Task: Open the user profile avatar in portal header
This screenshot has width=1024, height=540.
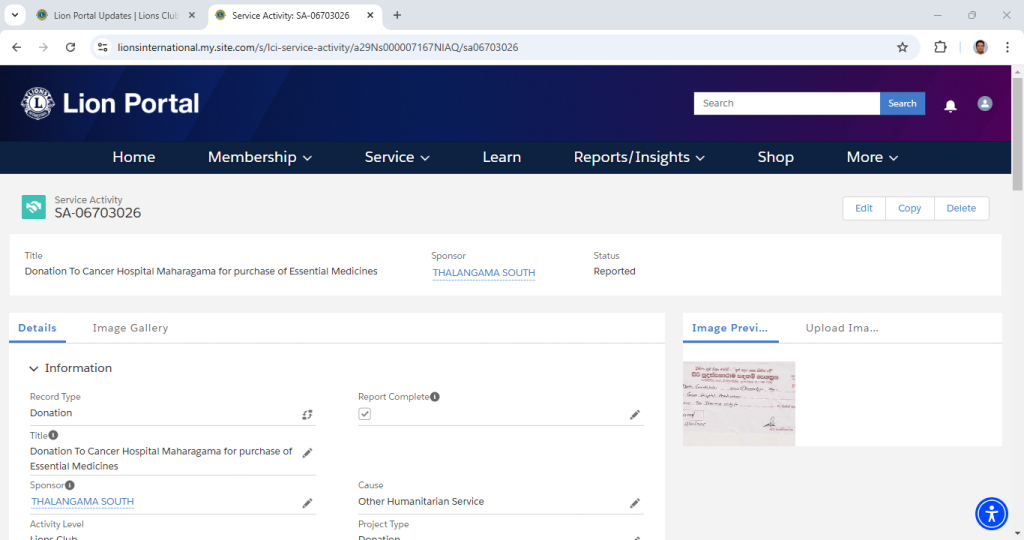Action: [x=985, y=103]
